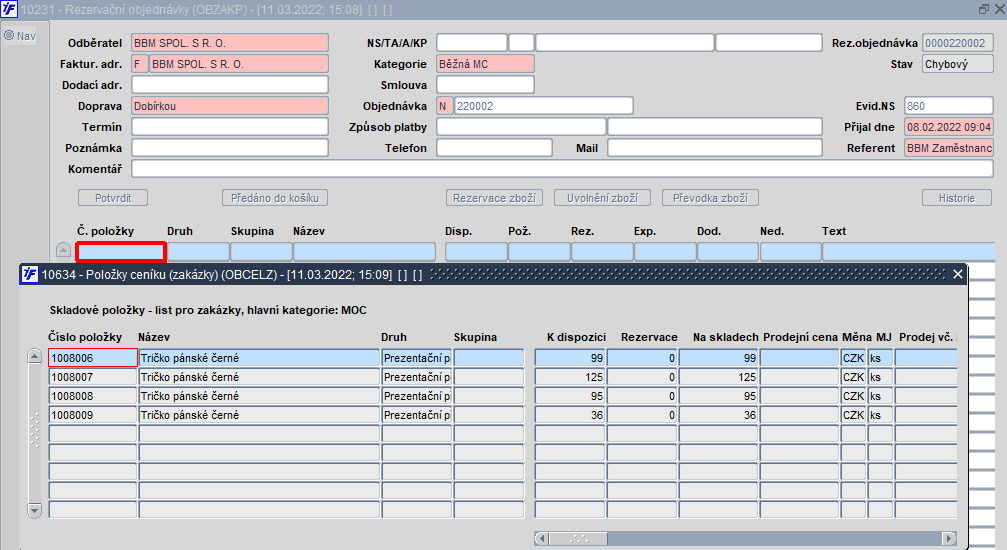1007x550 pixels.
Task: Click the Termín input field
Action: pyautogui.click(x=230, y=127)
